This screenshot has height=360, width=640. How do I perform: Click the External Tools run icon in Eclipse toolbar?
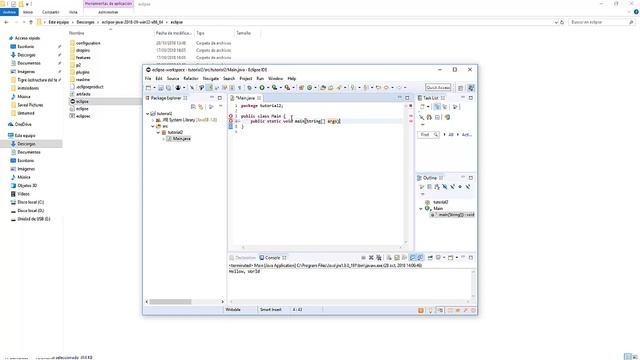coord(287,88)
